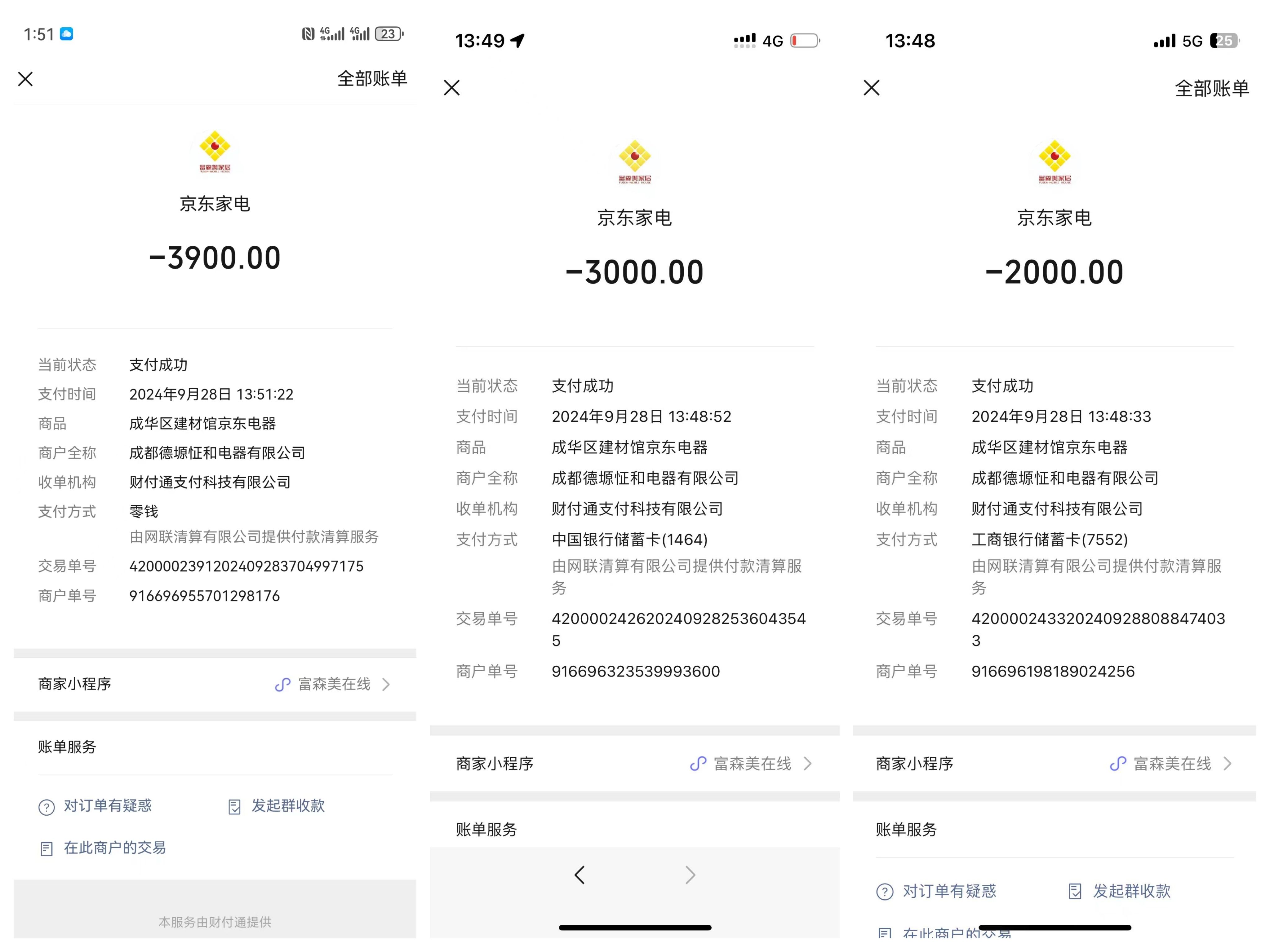Select 对订单有疑惑 on the -3900.00 bill

pos(107,806)
